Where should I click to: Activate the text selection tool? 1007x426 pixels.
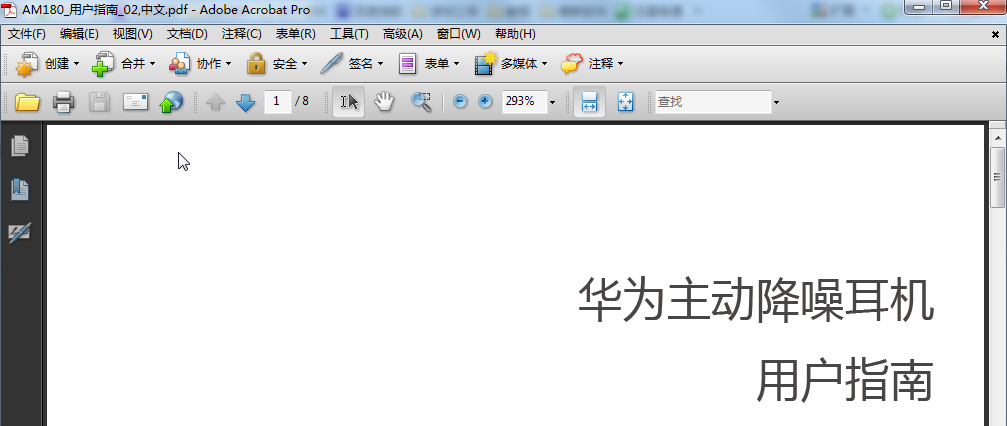pyautogui.click(x=349, y=102)
